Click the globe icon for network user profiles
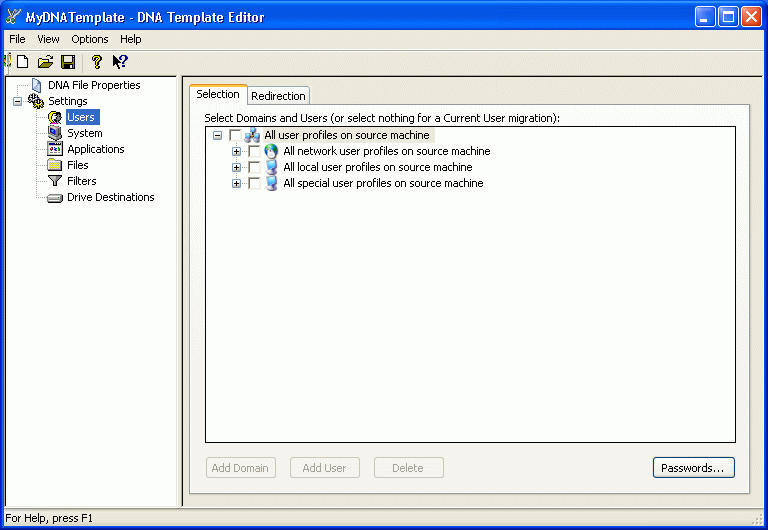 (271, 151)
